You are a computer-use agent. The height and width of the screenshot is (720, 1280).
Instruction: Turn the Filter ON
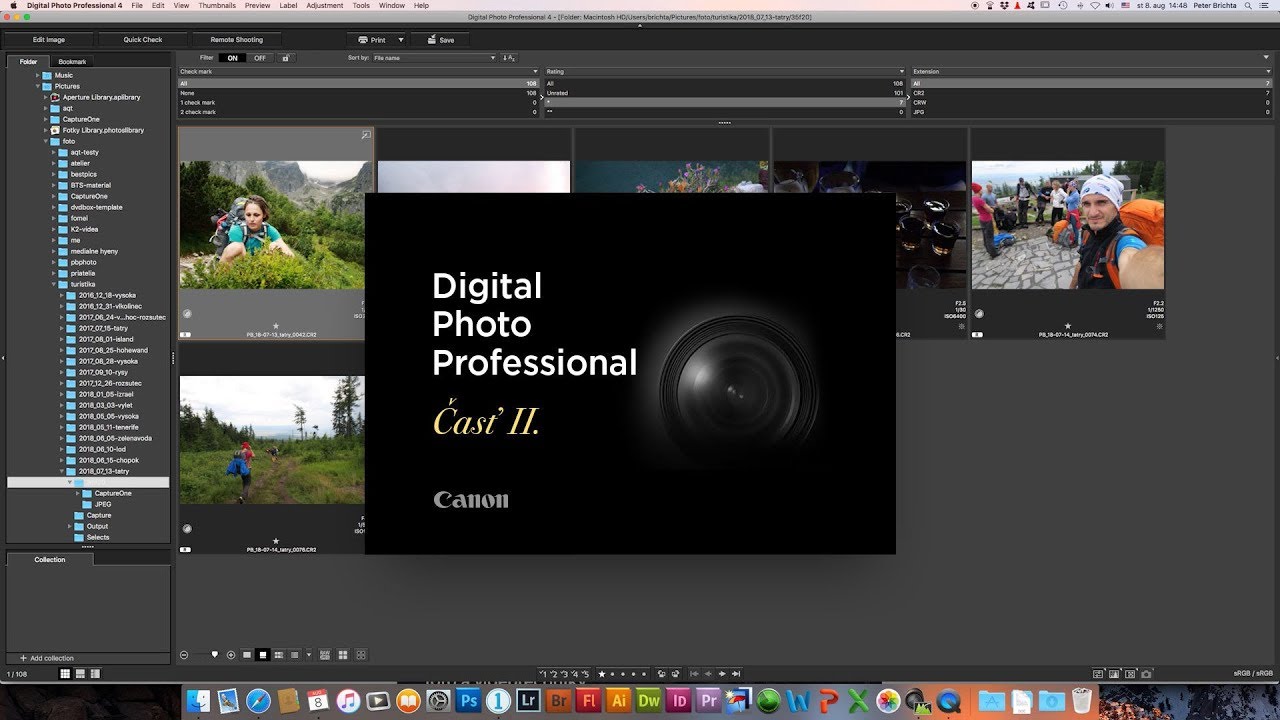232,58
